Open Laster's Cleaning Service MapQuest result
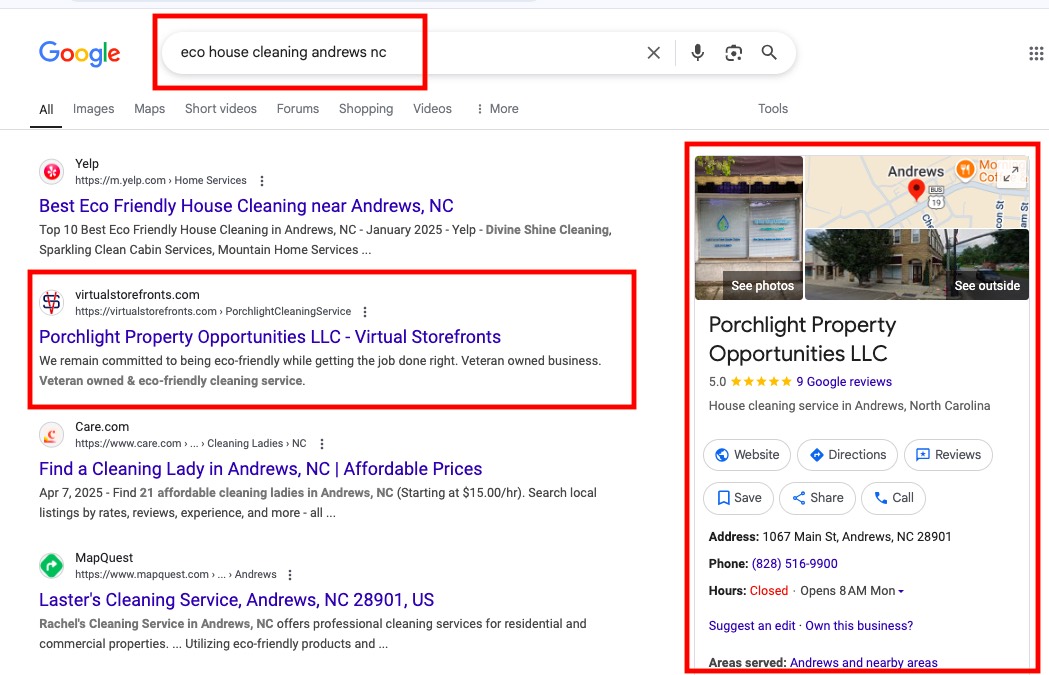Image resolution: width=1049 pixels, height=675 pixels. [236, 600]
